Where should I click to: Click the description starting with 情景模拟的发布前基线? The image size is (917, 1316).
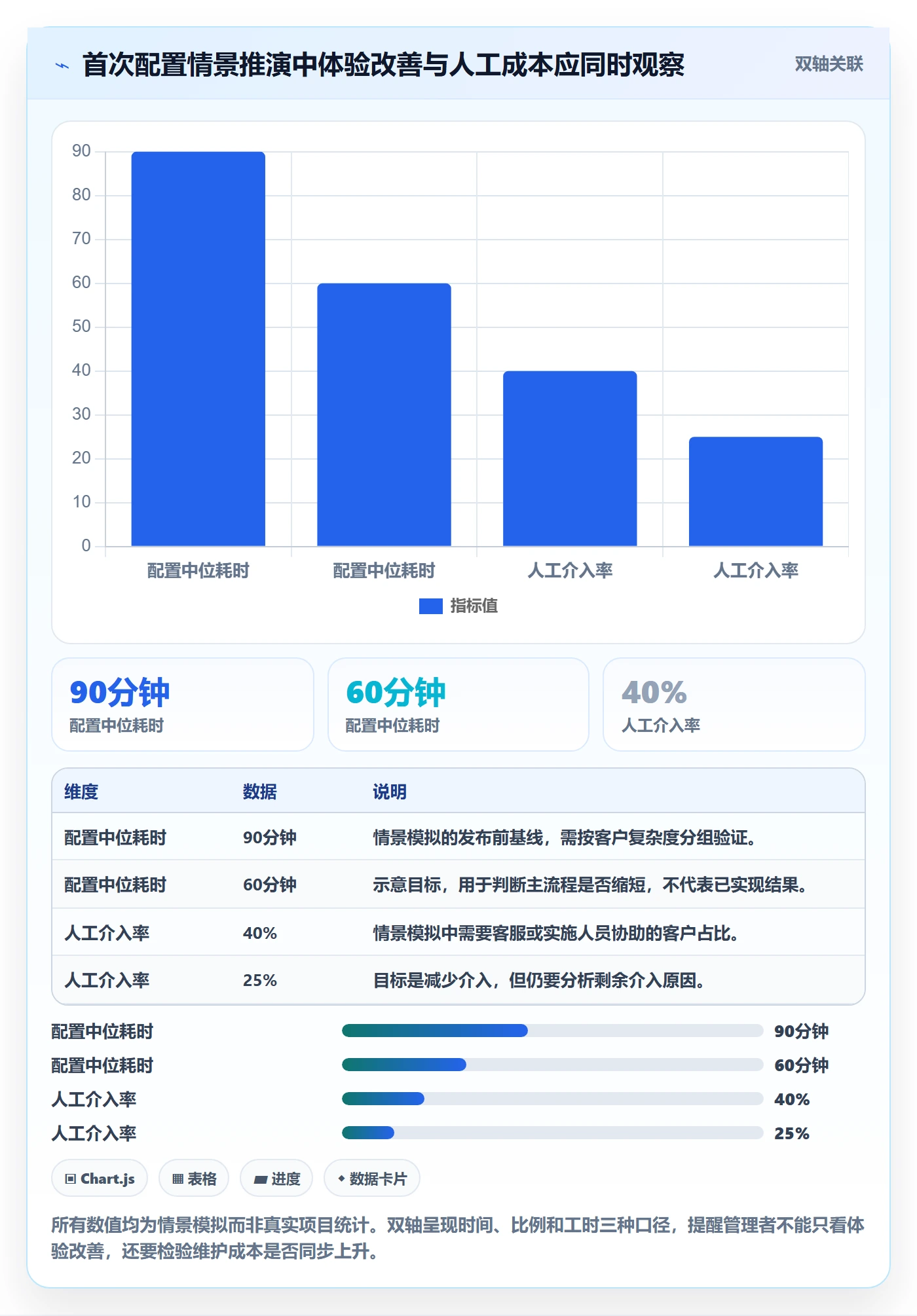pyautogui.click(x=565, y=837)
